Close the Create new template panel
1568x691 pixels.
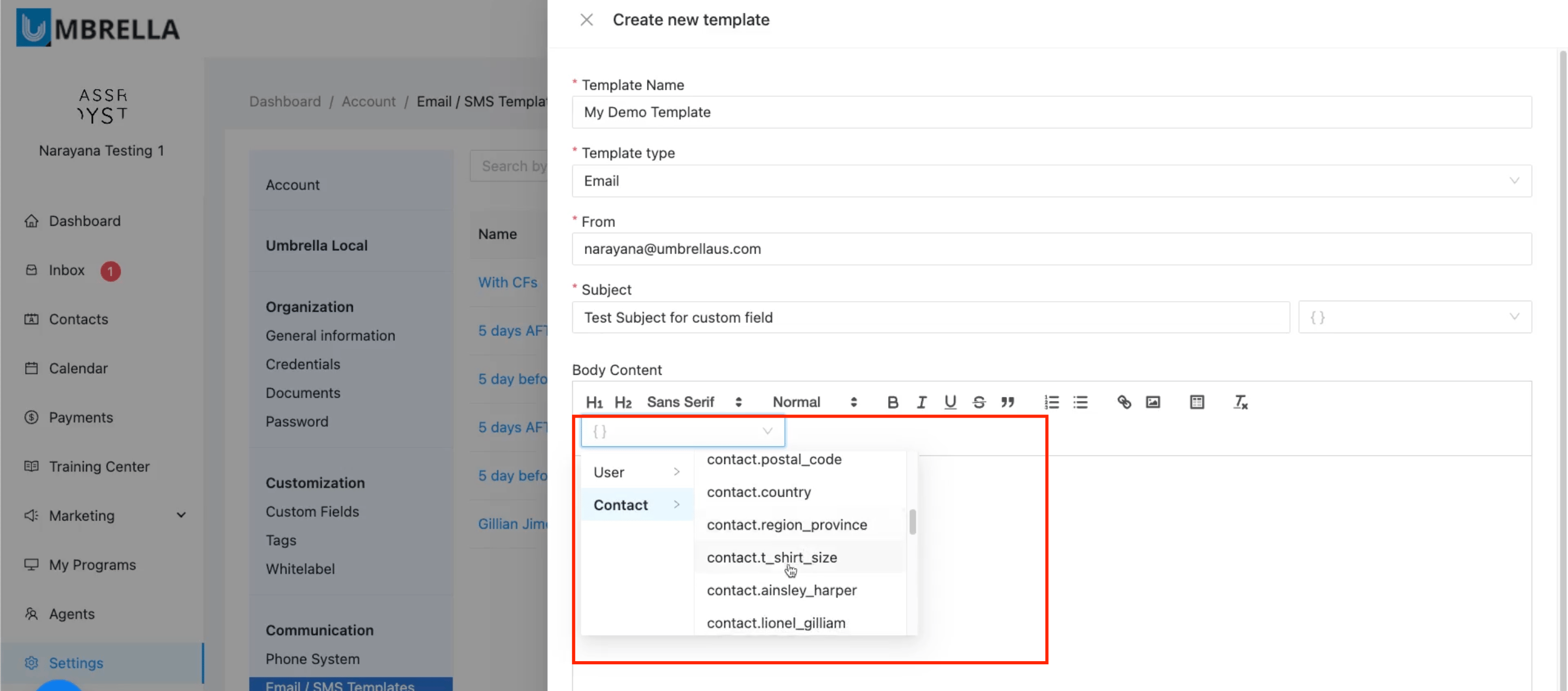point(586,20)
